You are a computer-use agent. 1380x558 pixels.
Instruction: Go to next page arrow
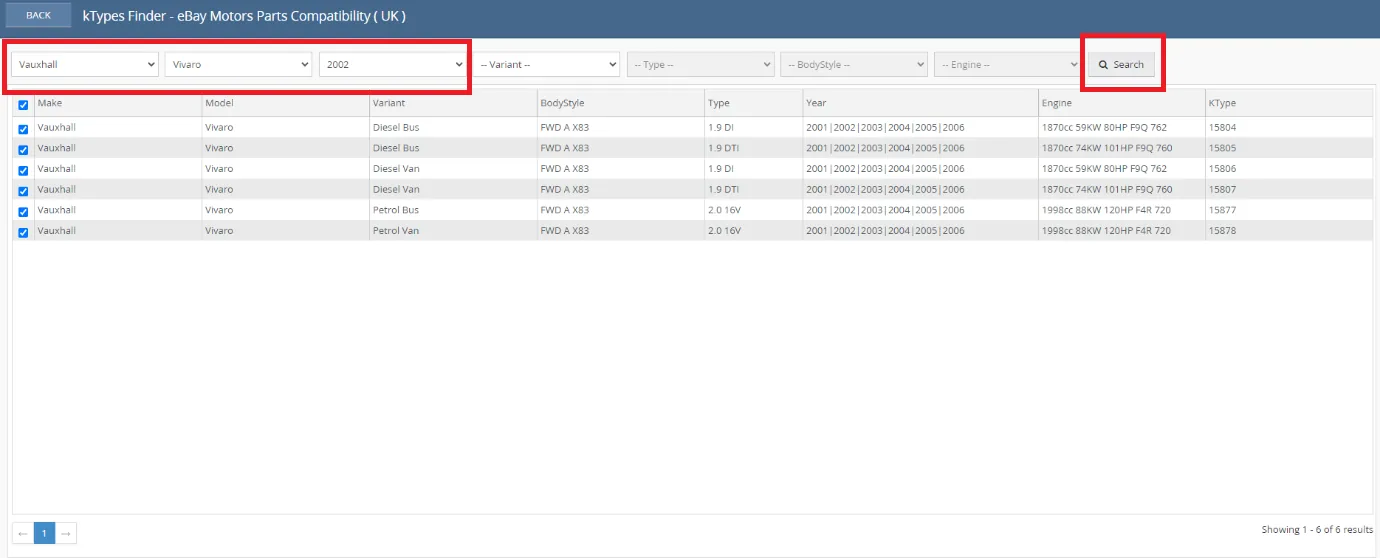(66, 533)
